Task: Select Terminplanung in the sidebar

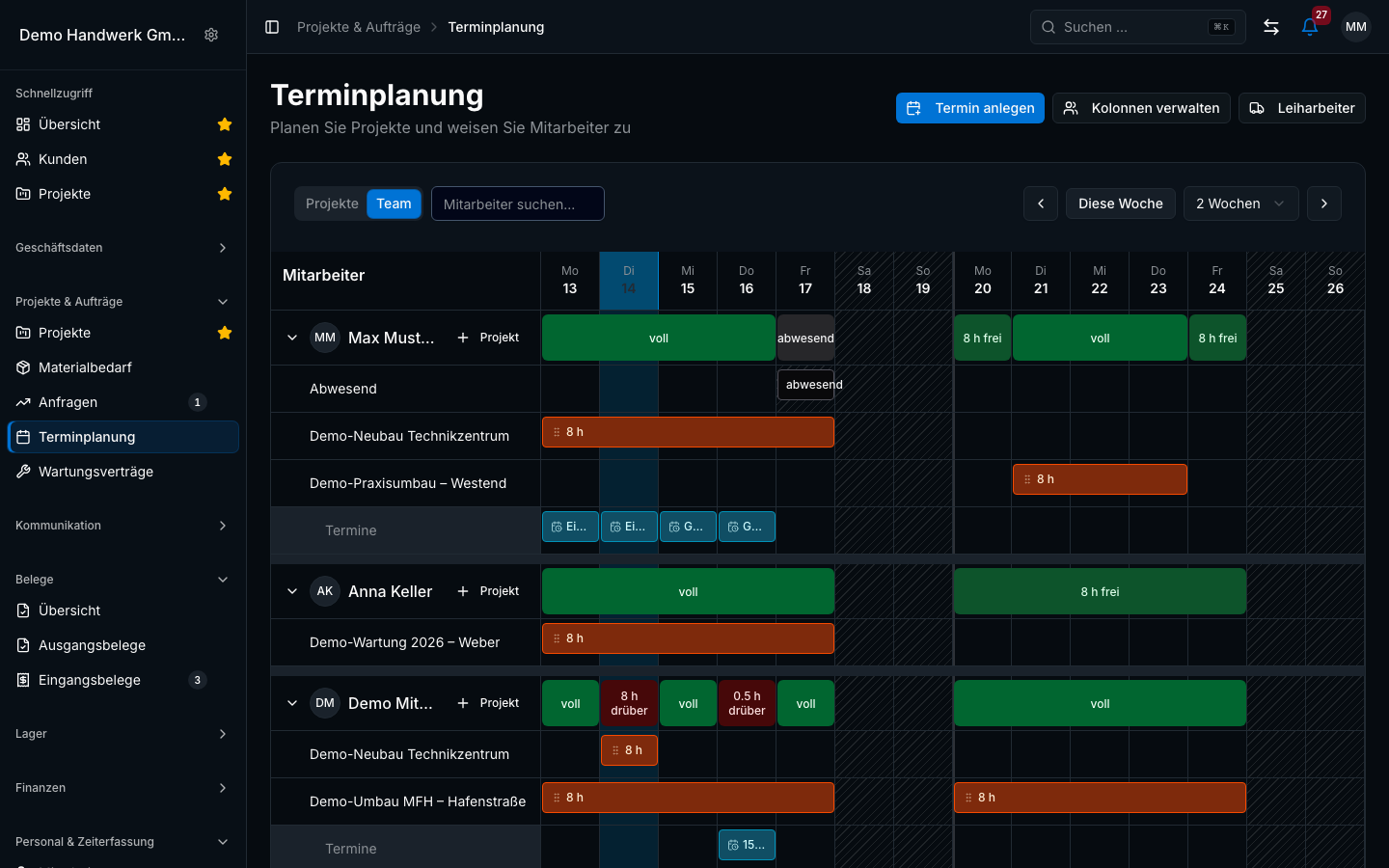Action: [123, 437]
